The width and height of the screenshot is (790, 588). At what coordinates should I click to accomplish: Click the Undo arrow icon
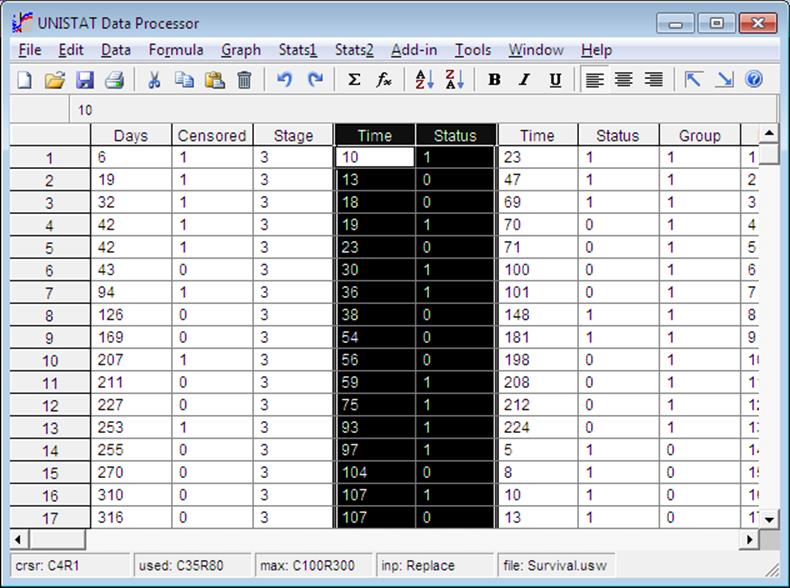coord(284,80)
